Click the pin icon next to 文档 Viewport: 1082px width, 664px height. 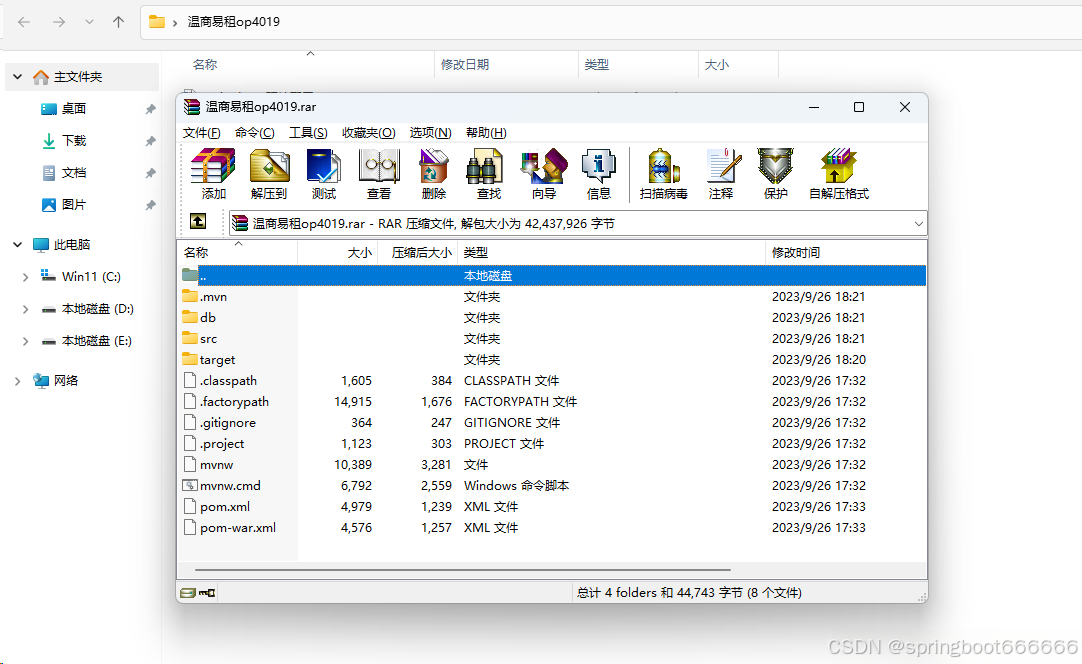coord(150,173)
